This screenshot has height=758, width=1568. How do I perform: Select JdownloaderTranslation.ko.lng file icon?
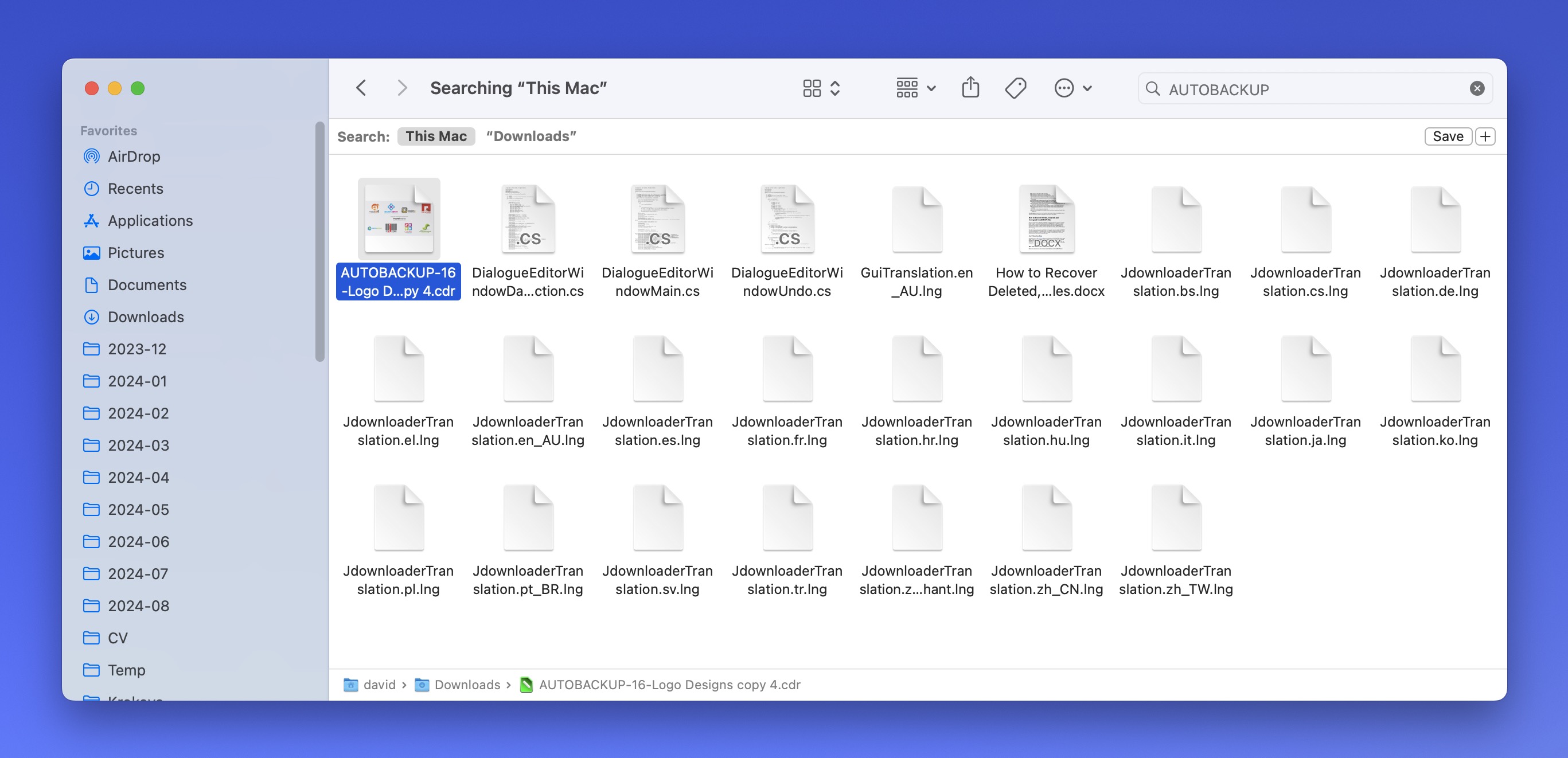1436,368
